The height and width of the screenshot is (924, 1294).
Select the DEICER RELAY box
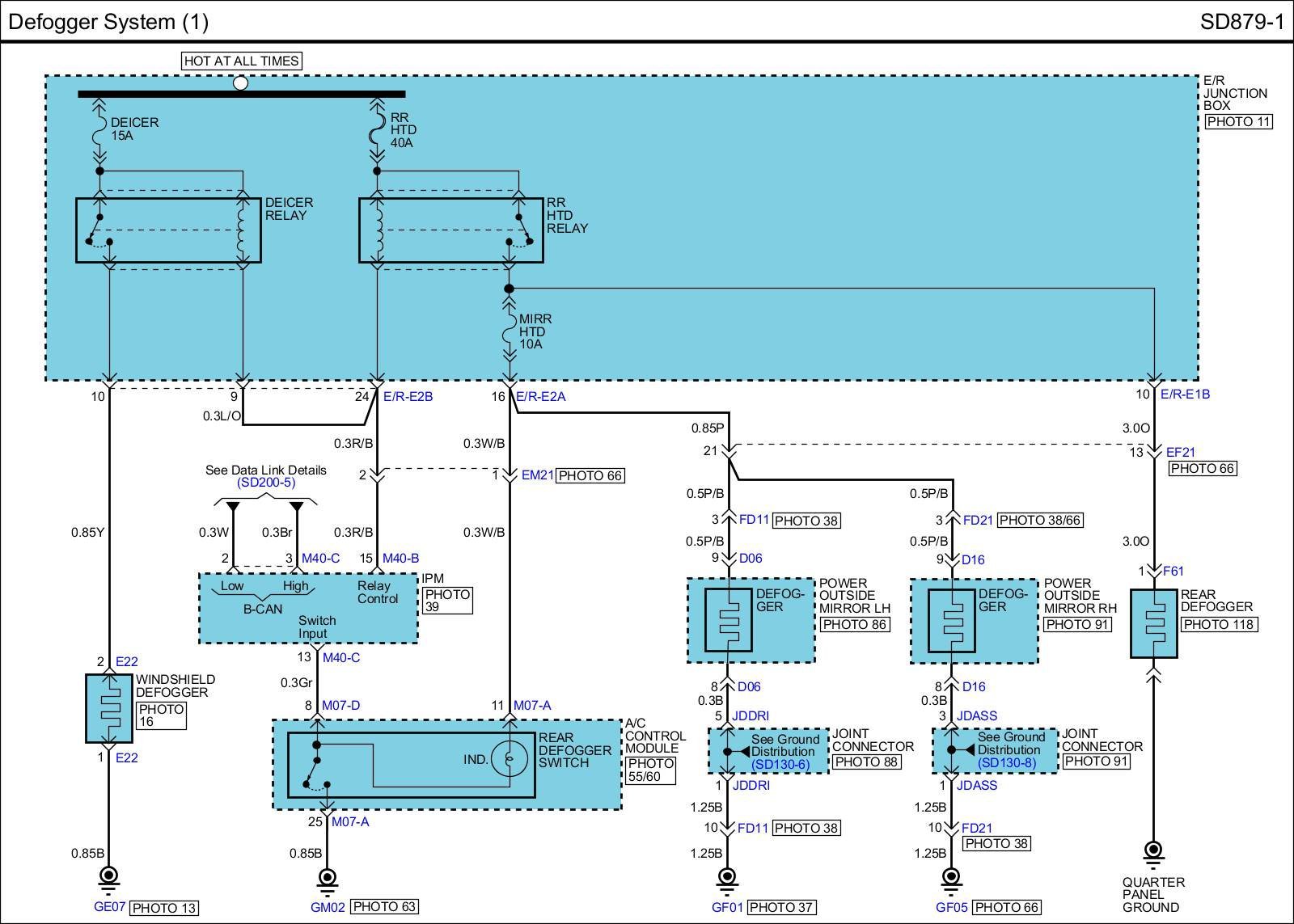[x=168, y=230]
